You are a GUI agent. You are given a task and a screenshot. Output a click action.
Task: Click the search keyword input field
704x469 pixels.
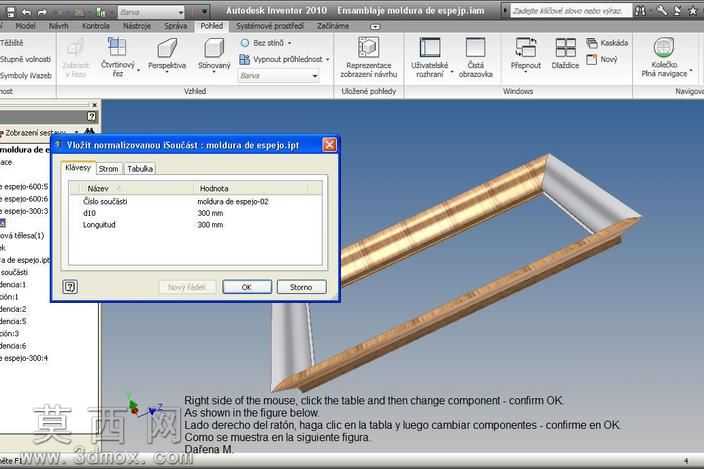(x=570, y=11)
